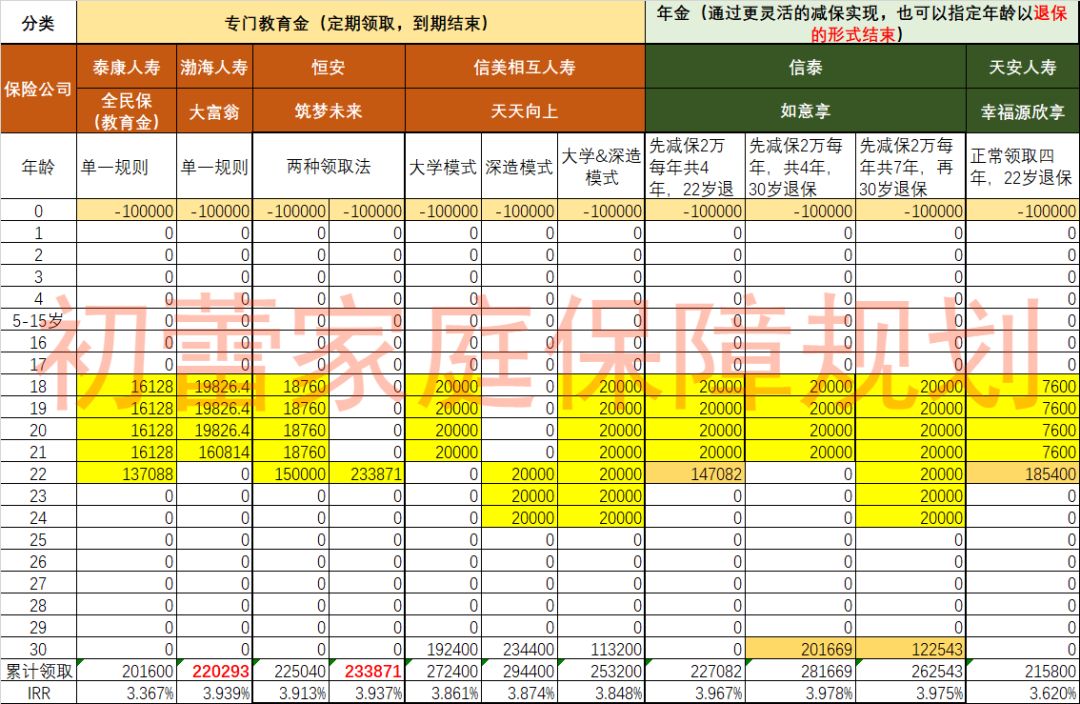Click the 281669 cumulative total
Screen dimensions: 1080x704
click(x=801, y=671)
